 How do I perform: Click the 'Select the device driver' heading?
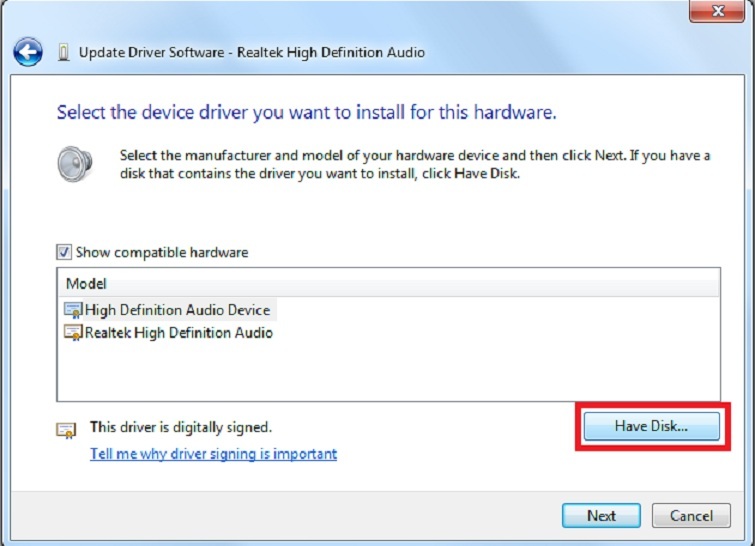(x=306, y=112)
